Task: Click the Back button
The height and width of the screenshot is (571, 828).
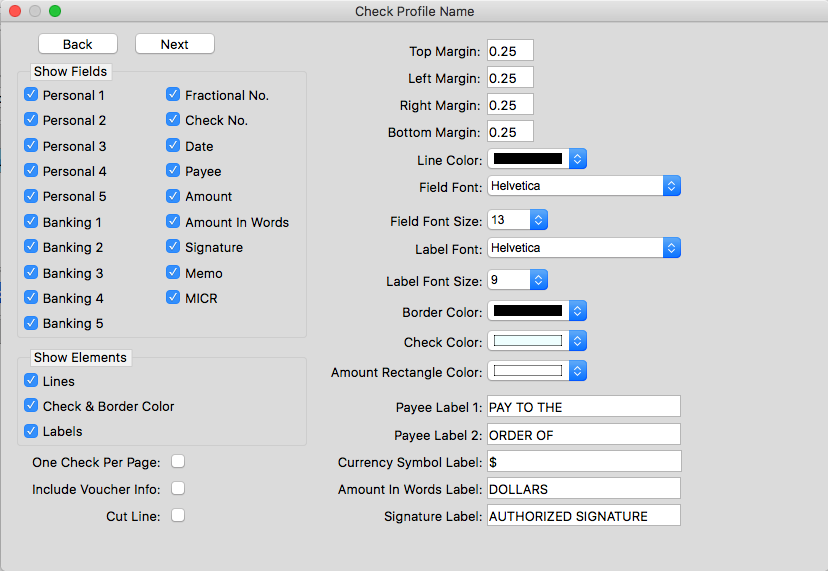Action: tap(78, 44)
